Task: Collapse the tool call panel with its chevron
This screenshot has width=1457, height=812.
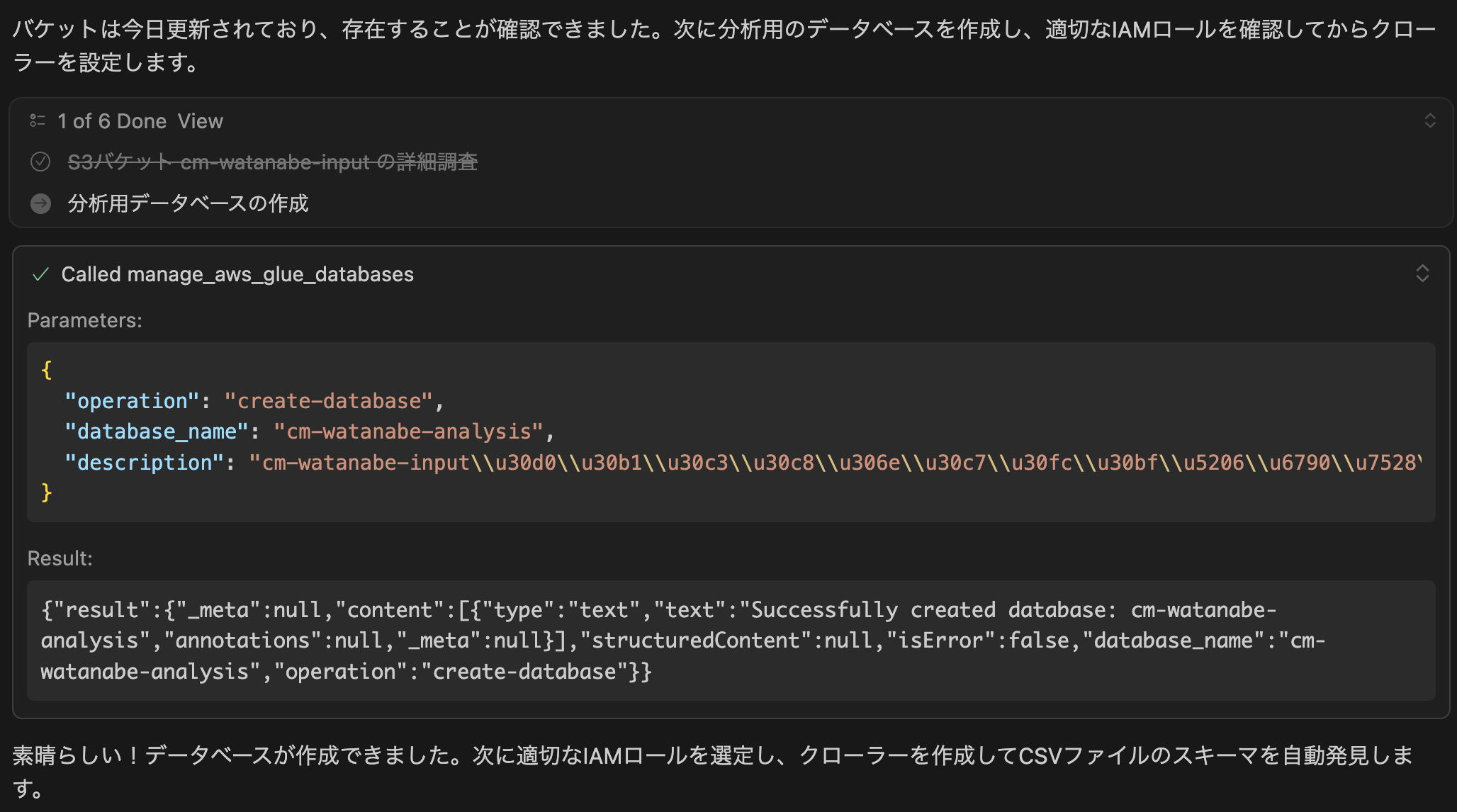Action: [1422, 274]
